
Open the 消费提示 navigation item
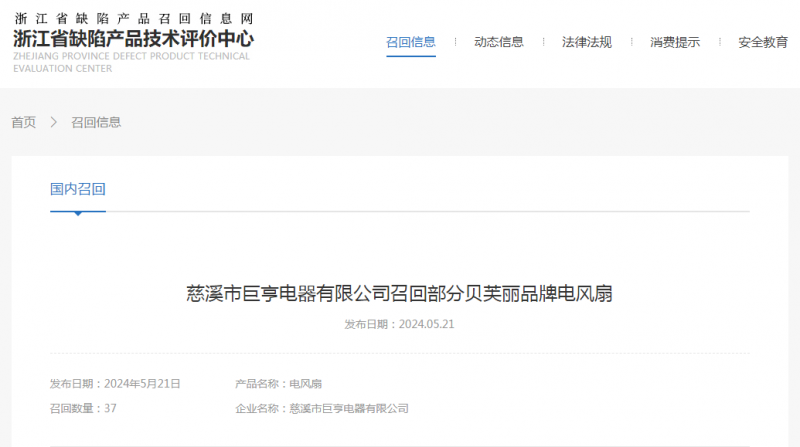coord(675,42)
